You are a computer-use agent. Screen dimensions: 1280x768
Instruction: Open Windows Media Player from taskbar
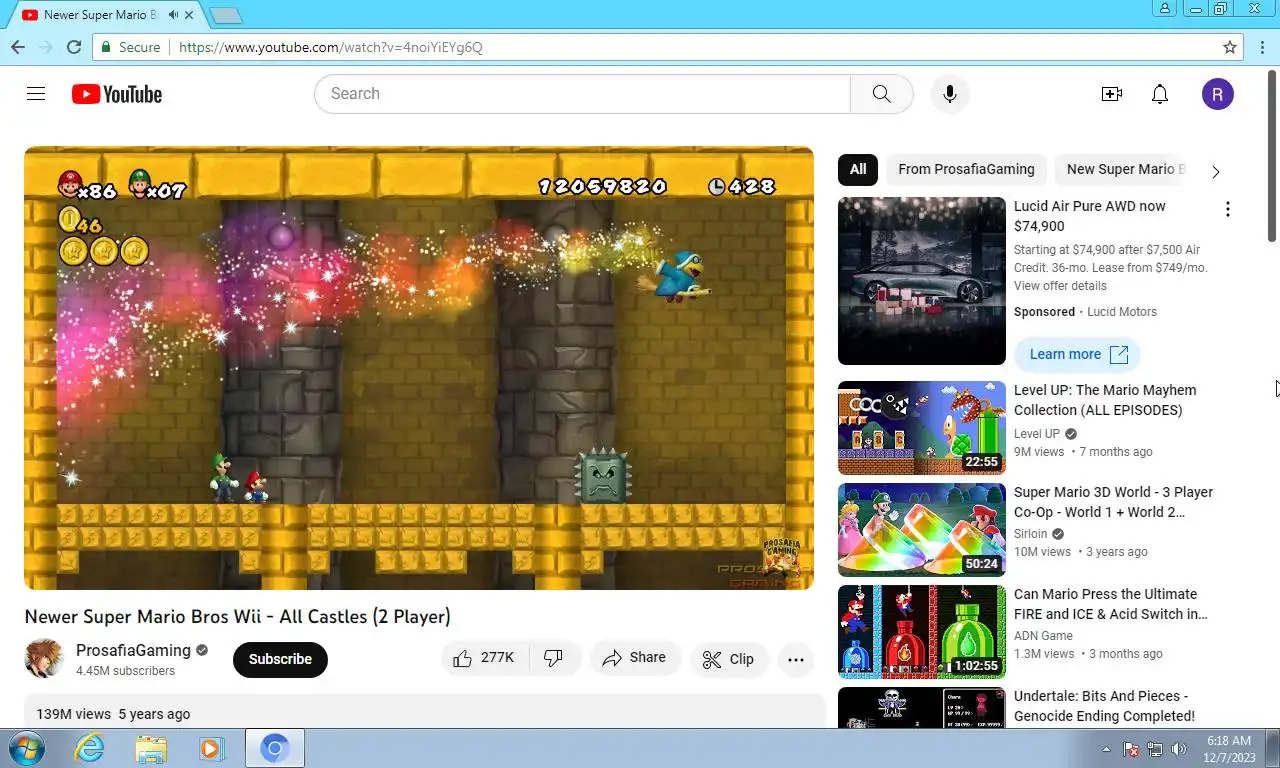pos(211,748)
